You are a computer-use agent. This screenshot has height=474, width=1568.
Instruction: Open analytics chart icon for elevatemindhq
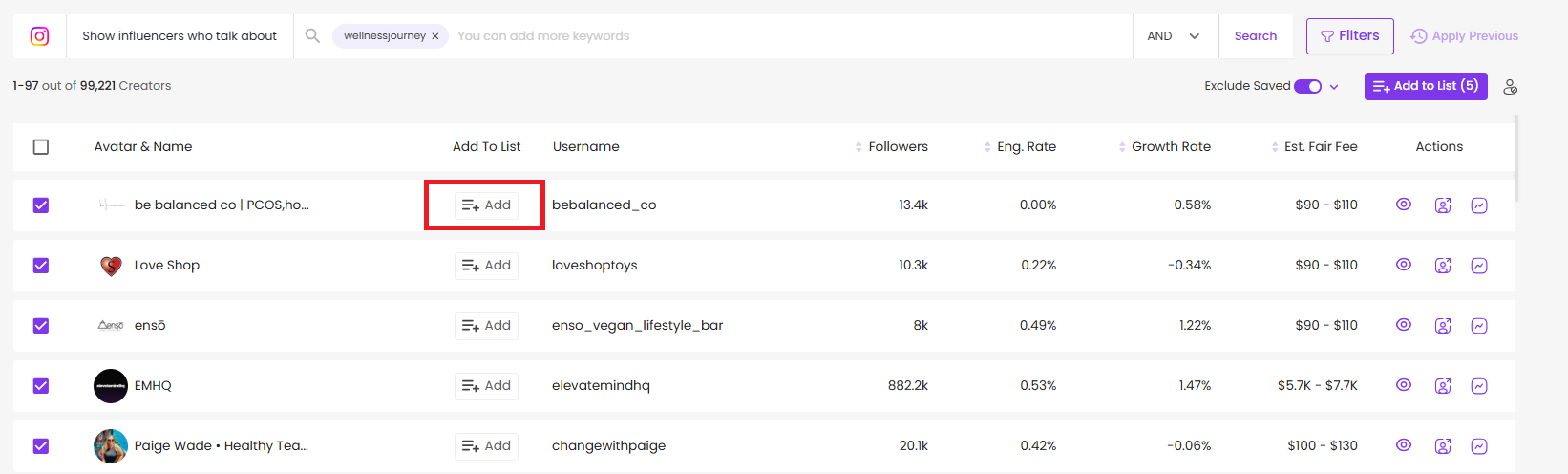point(1479,386)
